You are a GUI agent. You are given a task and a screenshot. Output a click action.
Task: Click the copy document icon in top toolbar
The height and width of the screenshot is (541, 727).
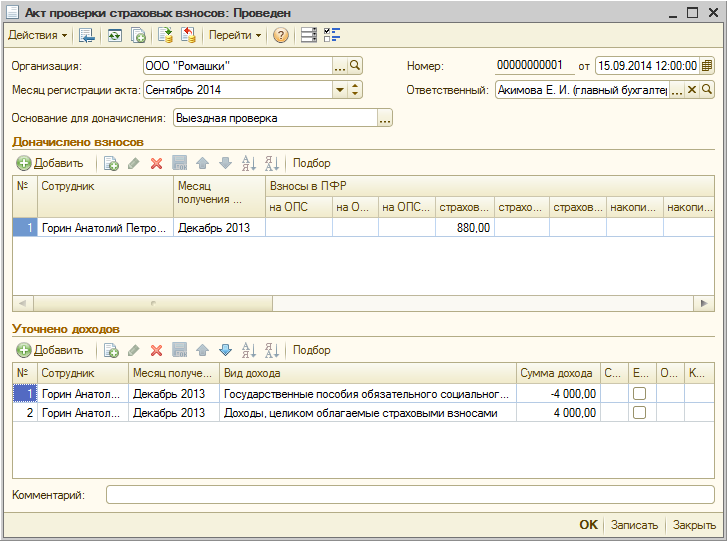pyautogui.click(x=139, y=36)
